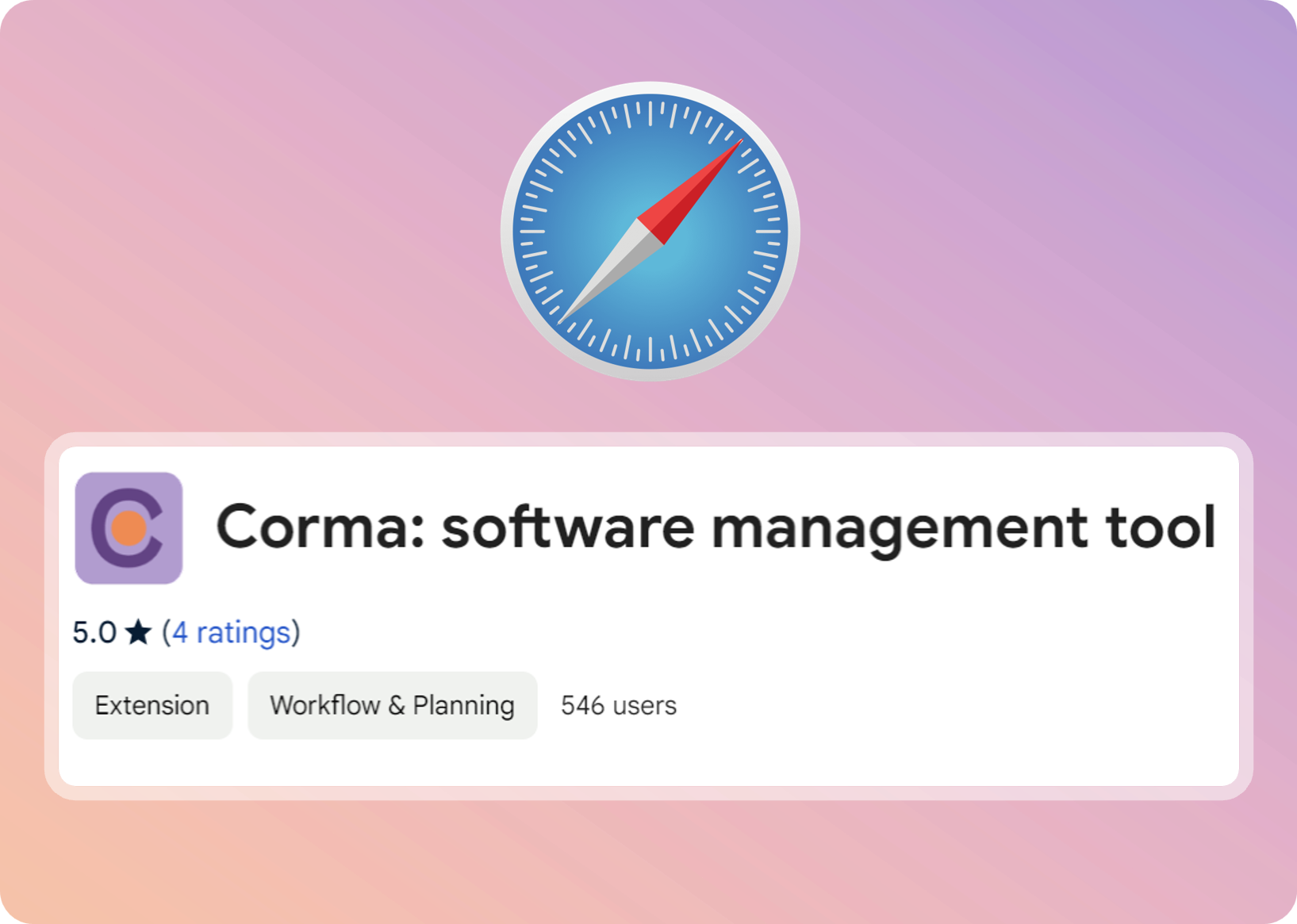Viewport: 1297px width, 924px height.
Task: Open the 4 ratings link
Action: pos(231,633)
